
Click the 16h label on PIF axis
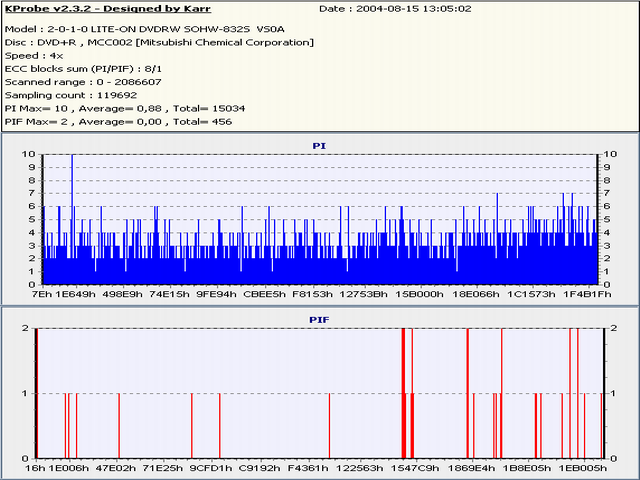point(35,468)
